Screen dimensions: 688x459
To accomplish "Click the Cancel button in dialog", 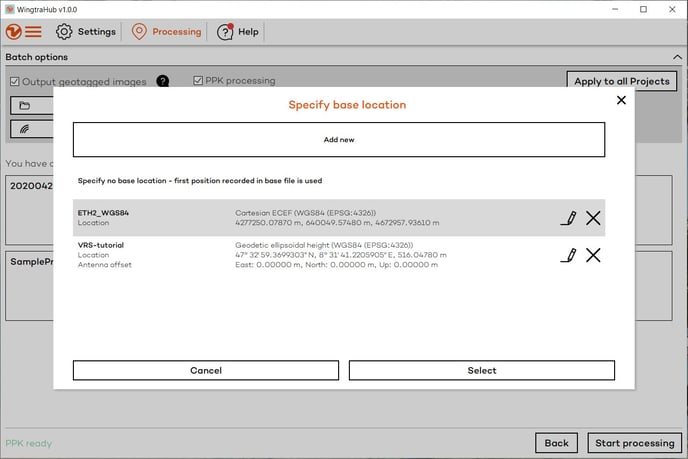I will pyautogui.click(x=205, y=370).
